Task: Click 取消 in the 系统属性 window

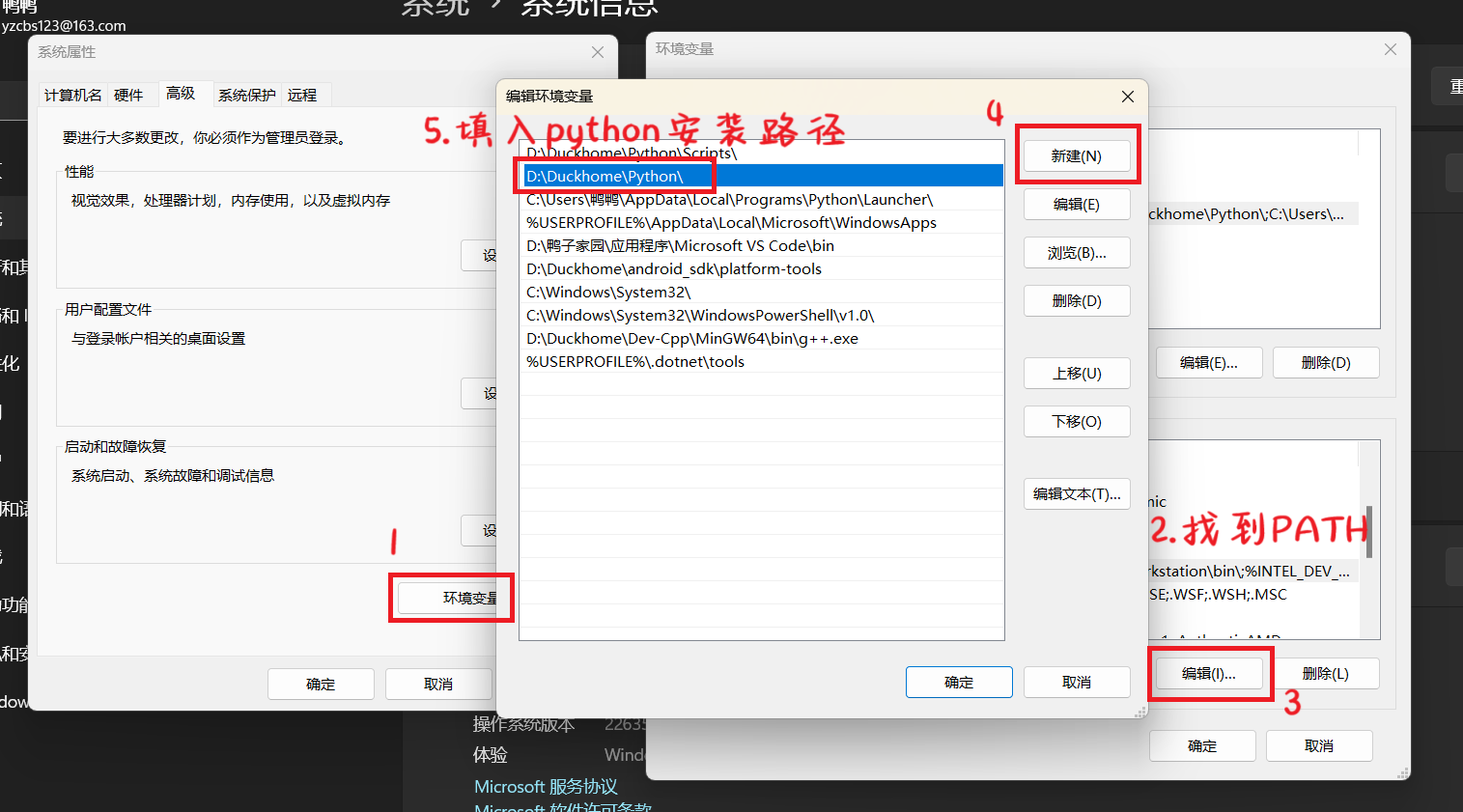Action: [438, 684]
